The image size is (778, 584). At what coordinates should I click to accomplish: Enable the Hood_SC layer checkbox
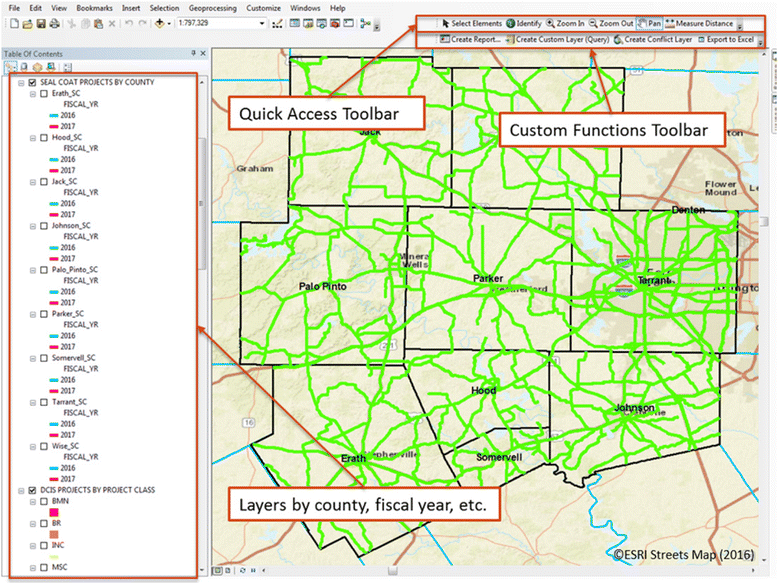coord(44,137)
